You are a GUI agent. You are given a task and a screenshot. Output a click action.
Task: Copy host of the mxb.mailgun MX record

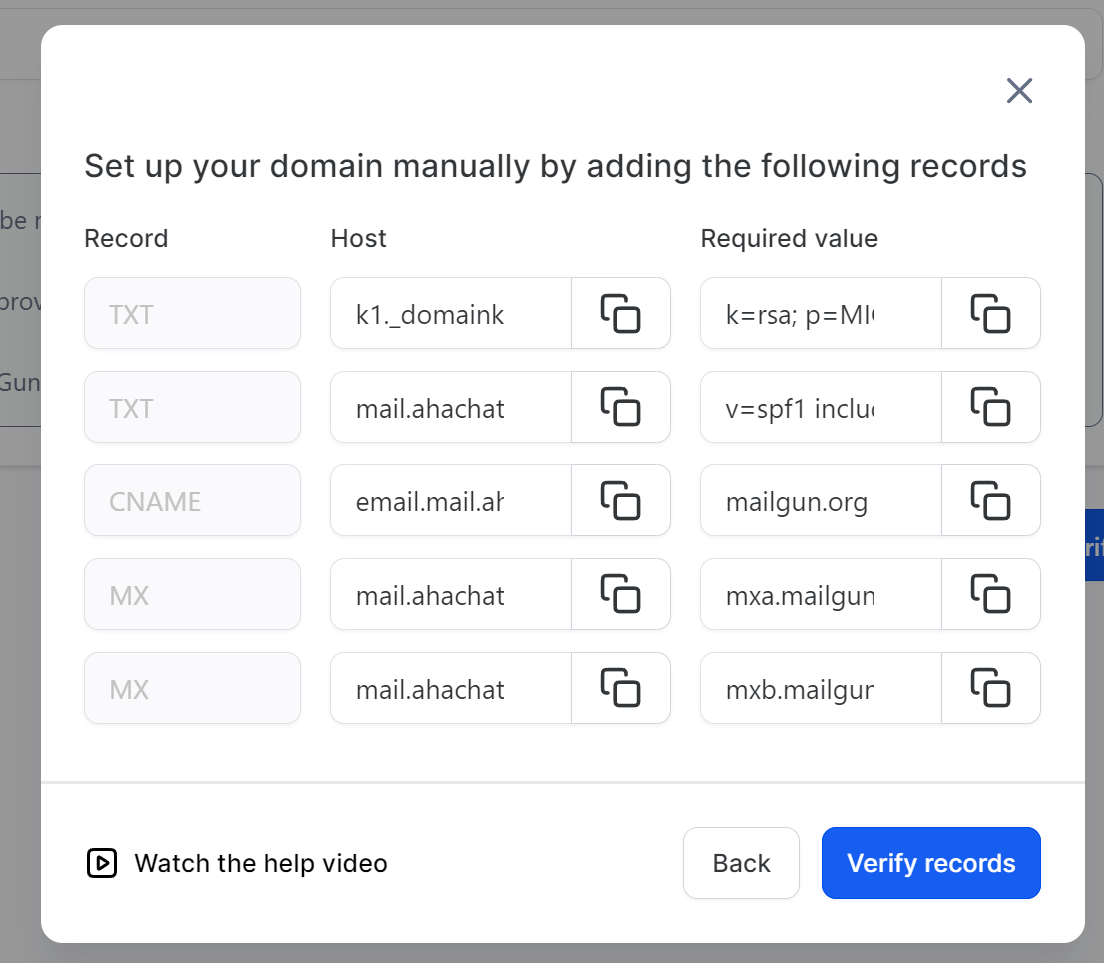(620, 688)
